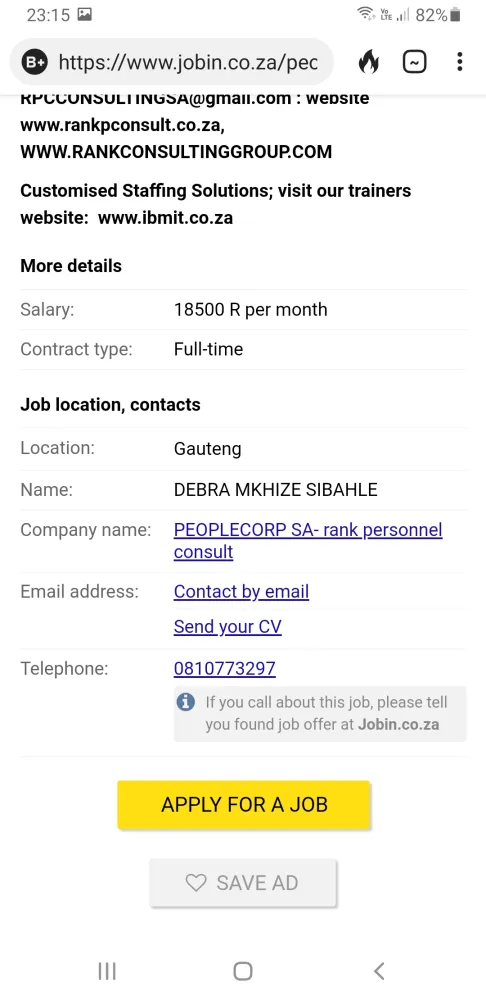Screen dimensions: 486x1000
Task: Open the tab switcher square icon
Action: (x=415, y=62)
